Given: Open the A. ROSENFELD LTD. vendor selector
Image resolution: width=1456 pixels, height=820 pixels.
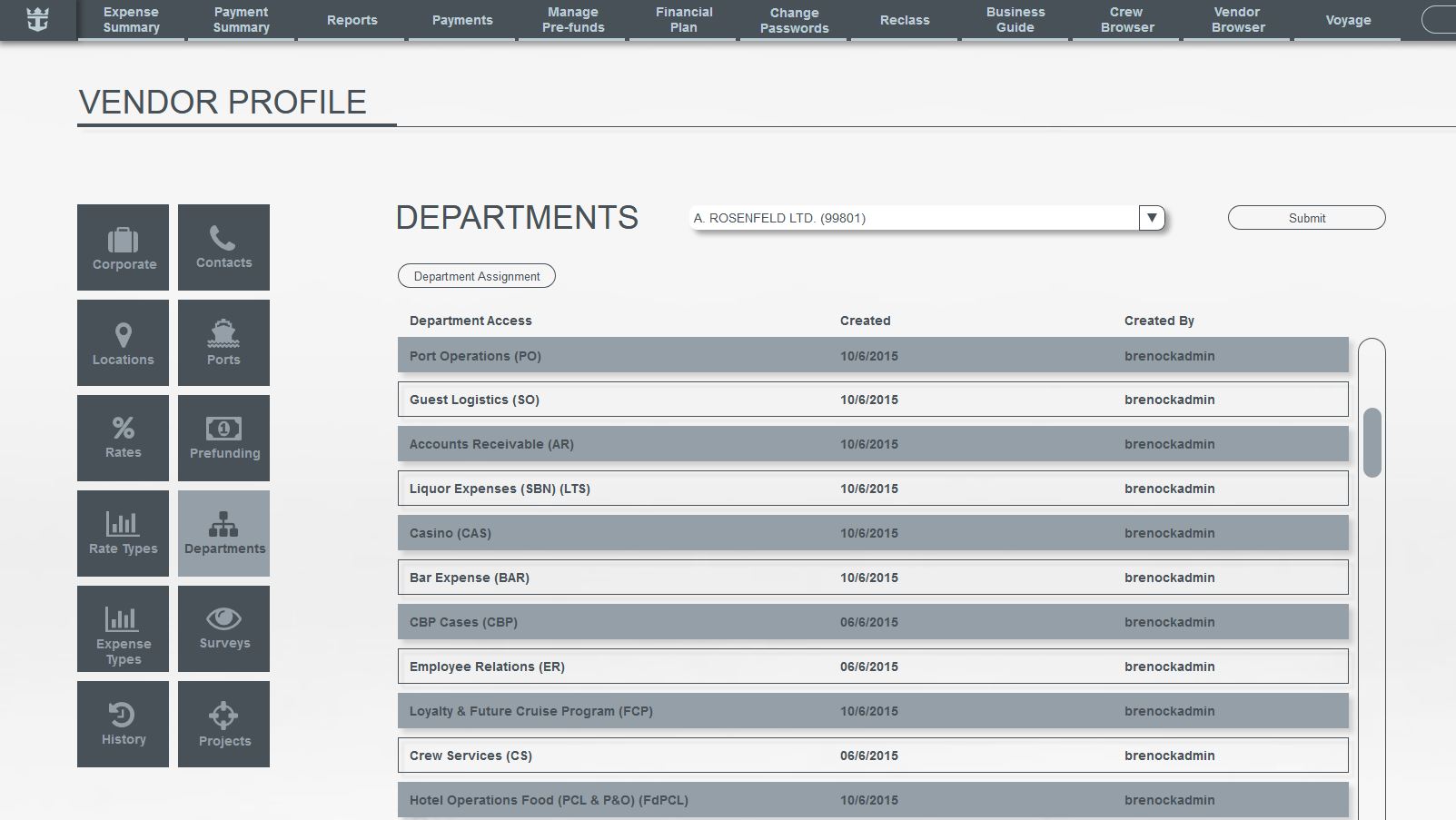Looking at the screenshot, I should (x=913, y=218).
